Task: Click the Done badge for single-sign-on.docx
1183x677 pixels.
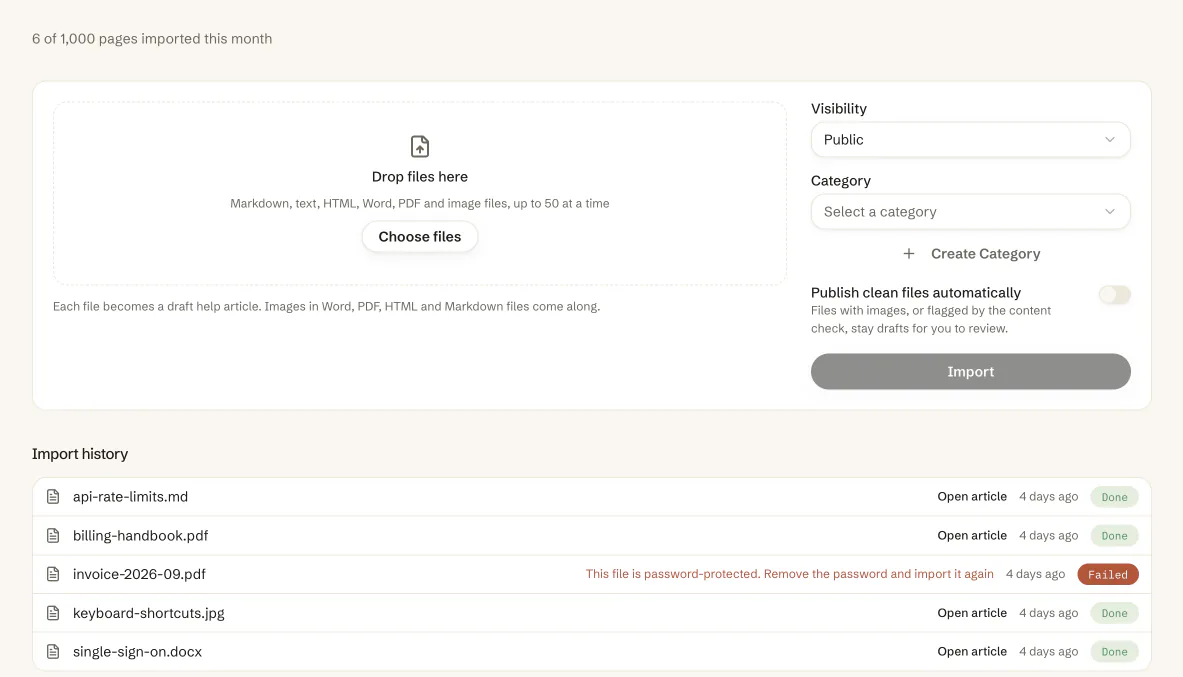Action: click(x=1114, y=651)
